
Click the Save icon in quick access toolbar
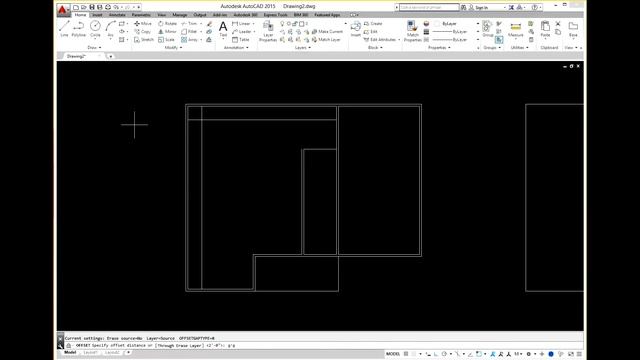point(92,7)
